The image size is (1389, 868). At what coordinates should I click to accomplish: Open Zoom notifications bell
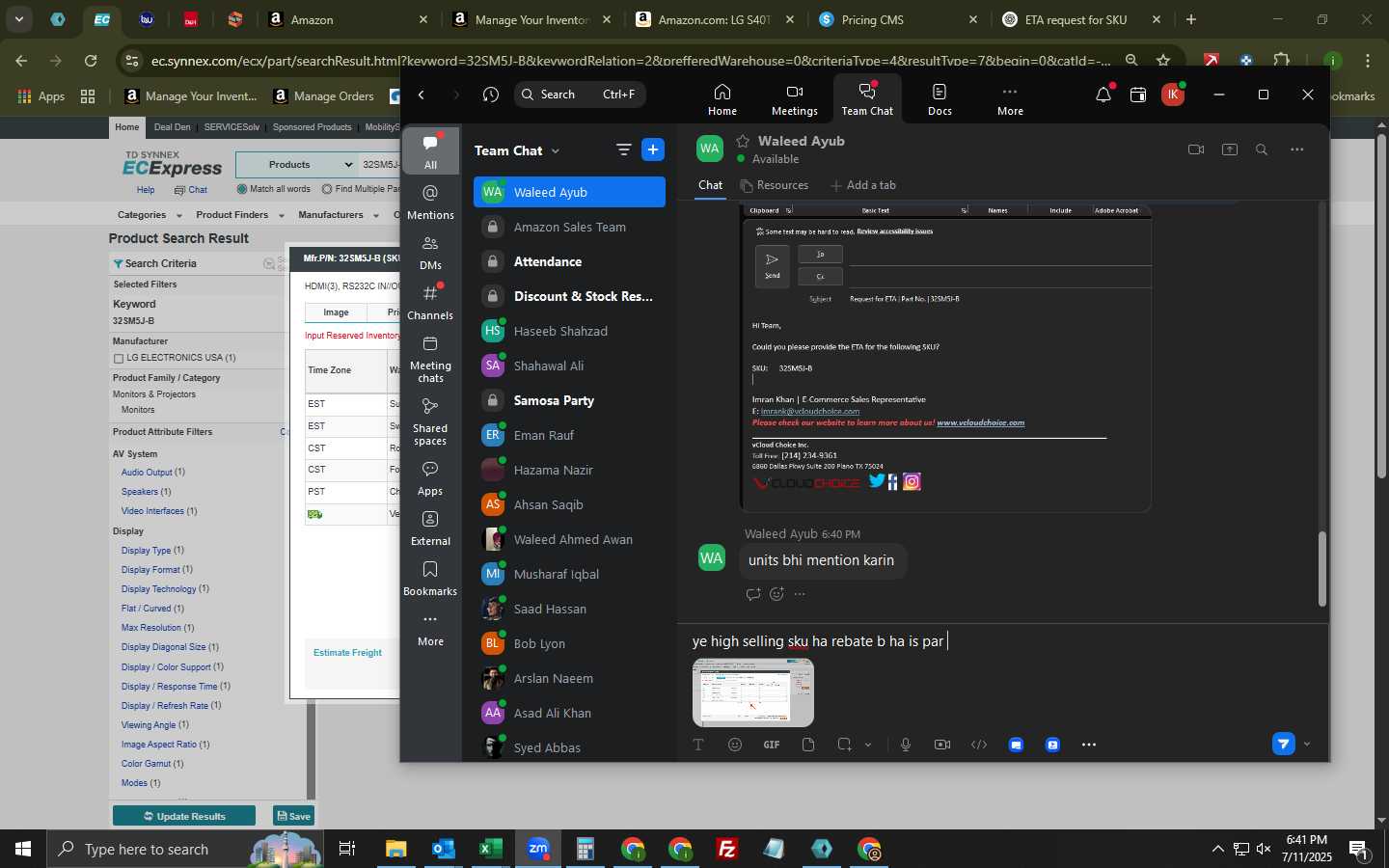1103,95
